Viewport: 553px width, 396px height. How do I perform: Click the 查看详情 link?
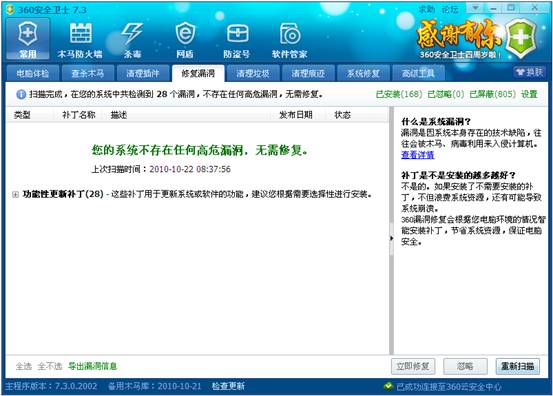(x=418, y=155)
